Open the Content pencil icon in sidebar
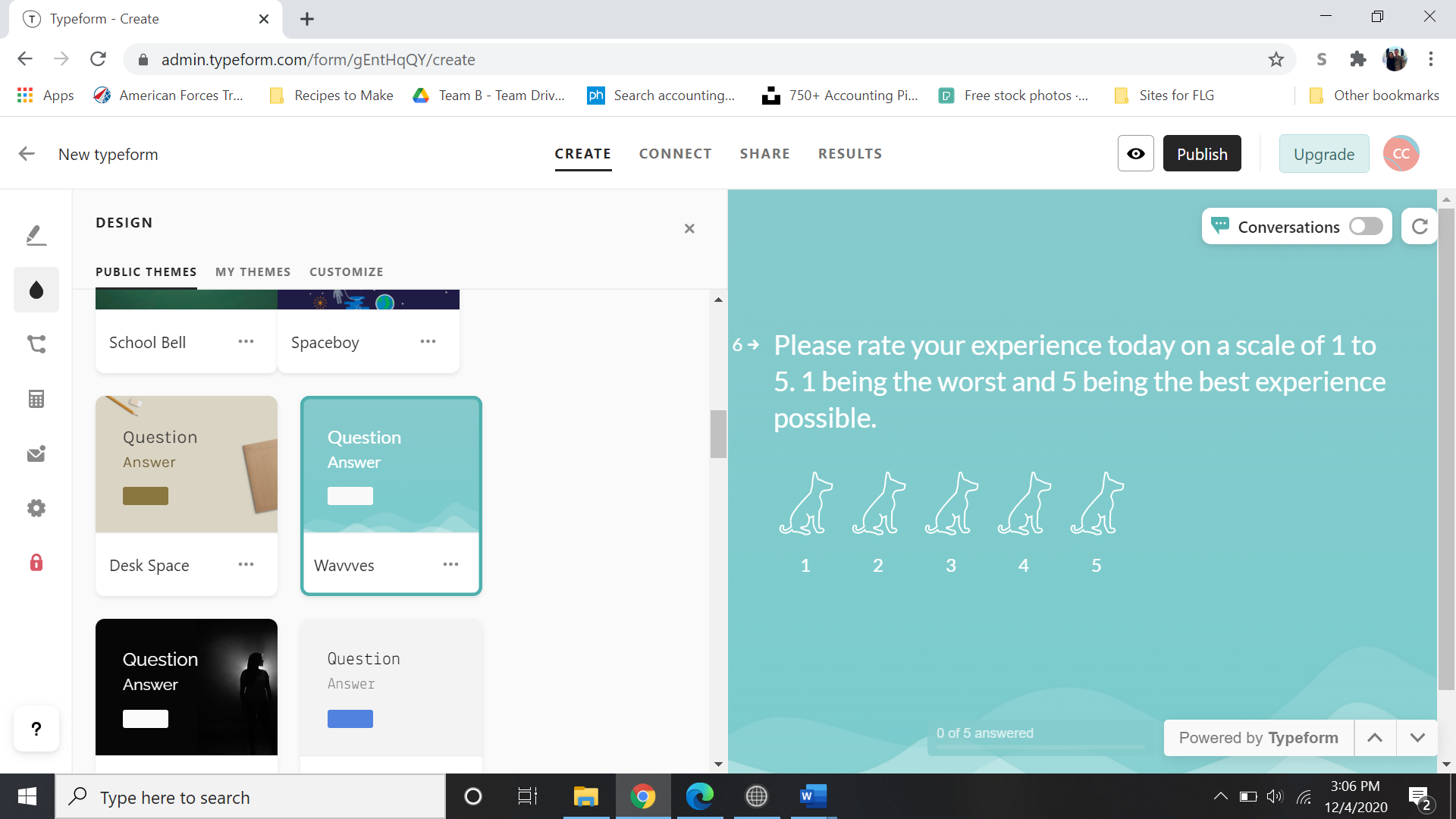This screenshot has height=819, width=1456. click(x=36, y=235)
